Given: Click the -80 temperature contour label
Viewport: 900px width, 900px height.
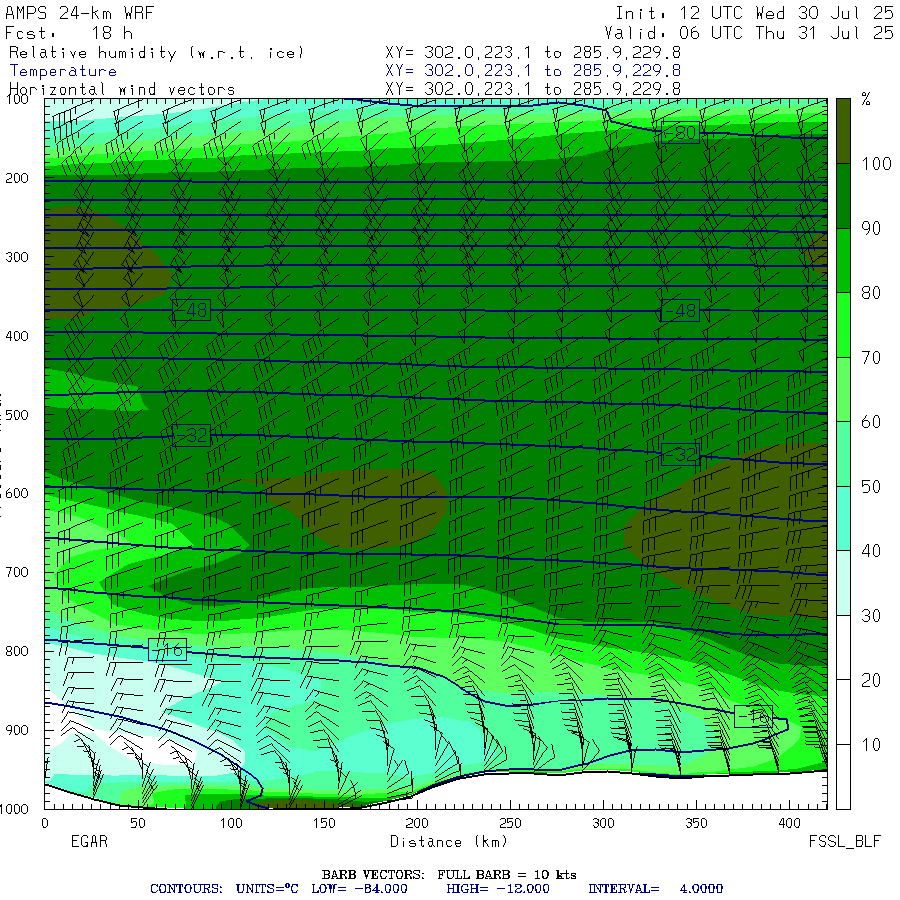Looking at the screenshot, I should click(x=680, y=133).
